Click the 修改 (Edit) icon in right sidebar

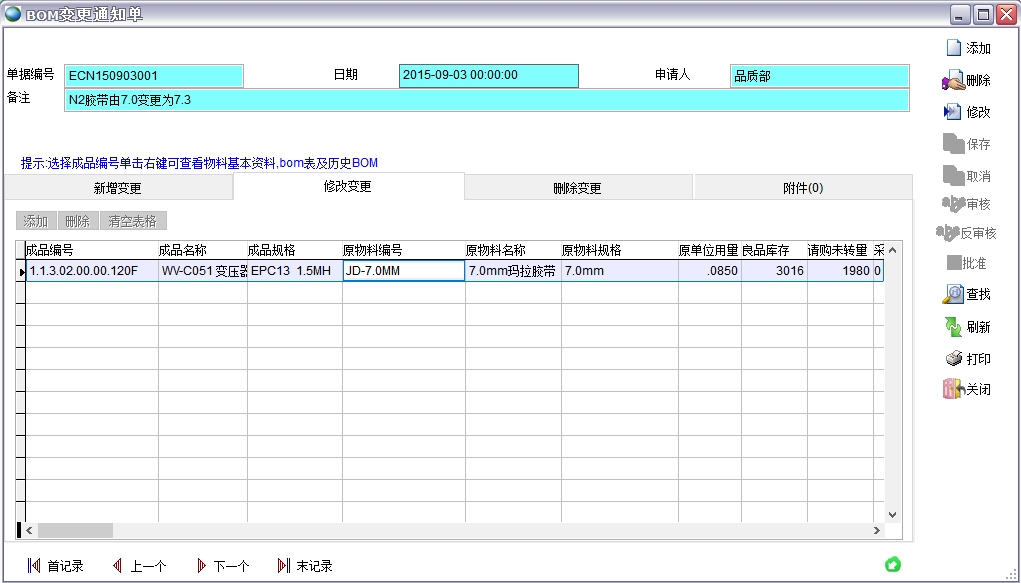pyautogui.click(x=953, y=112)
